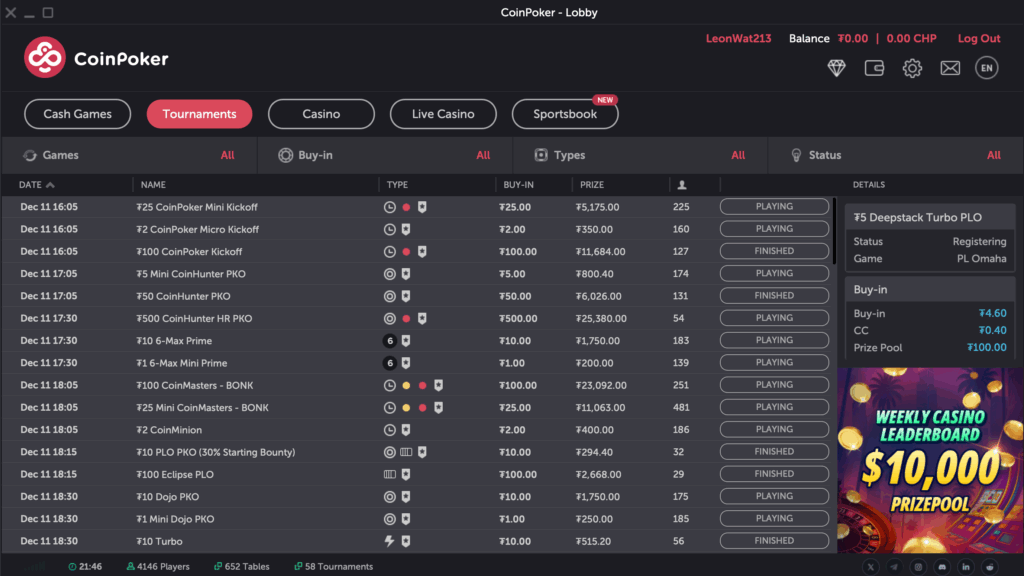The width and height of the screenshot is (1024, 576).
Task: Click the red dot on ₮500 CoinHunter HR PKO
Action: (406, 318)
